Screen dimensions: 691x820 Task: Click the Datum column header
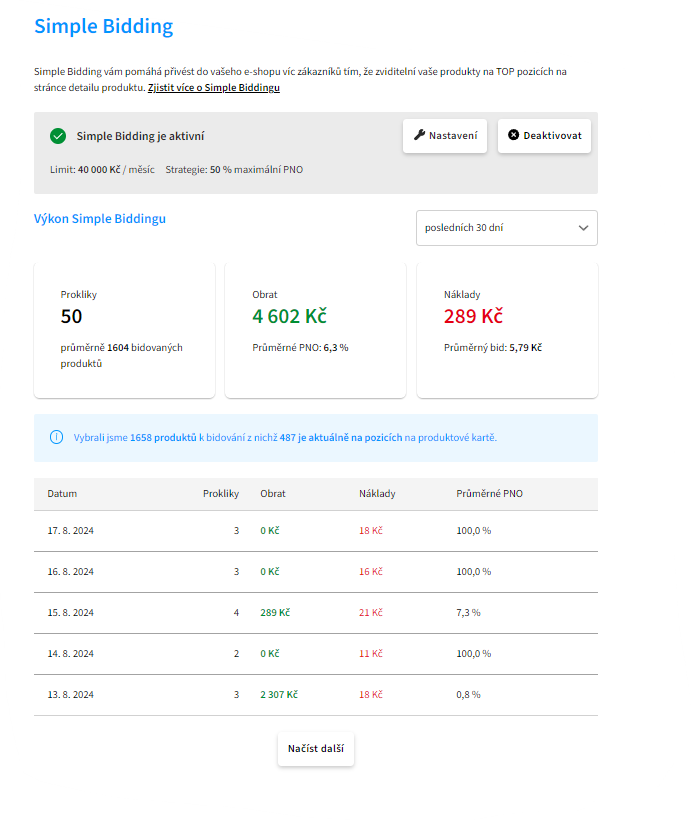62,494
